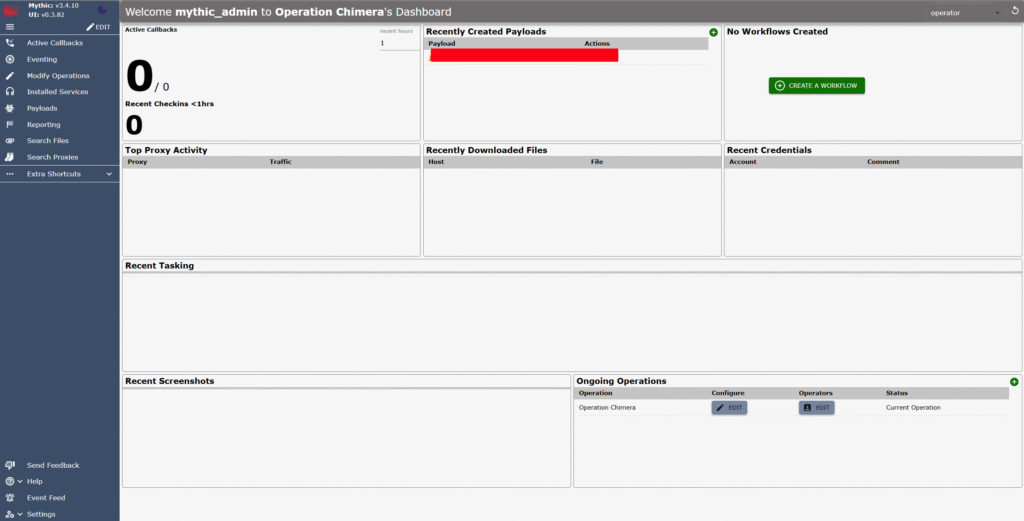The image size is (1024, 521).
Task: Expand the Settings menu at bottom
Action: click(59, 514)
